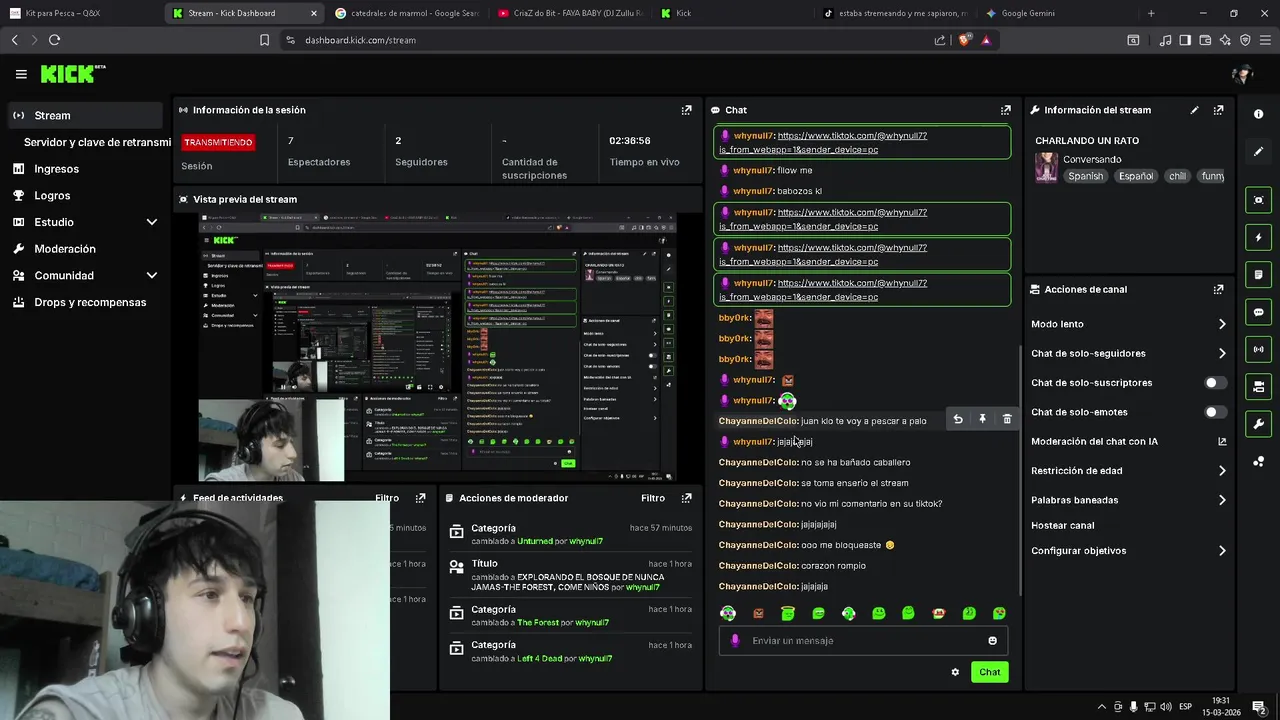This screenshot has width=1280, height=720.
Task: Edit stream info with pencil icon in panel header
Action: [x=1194, y=110]
